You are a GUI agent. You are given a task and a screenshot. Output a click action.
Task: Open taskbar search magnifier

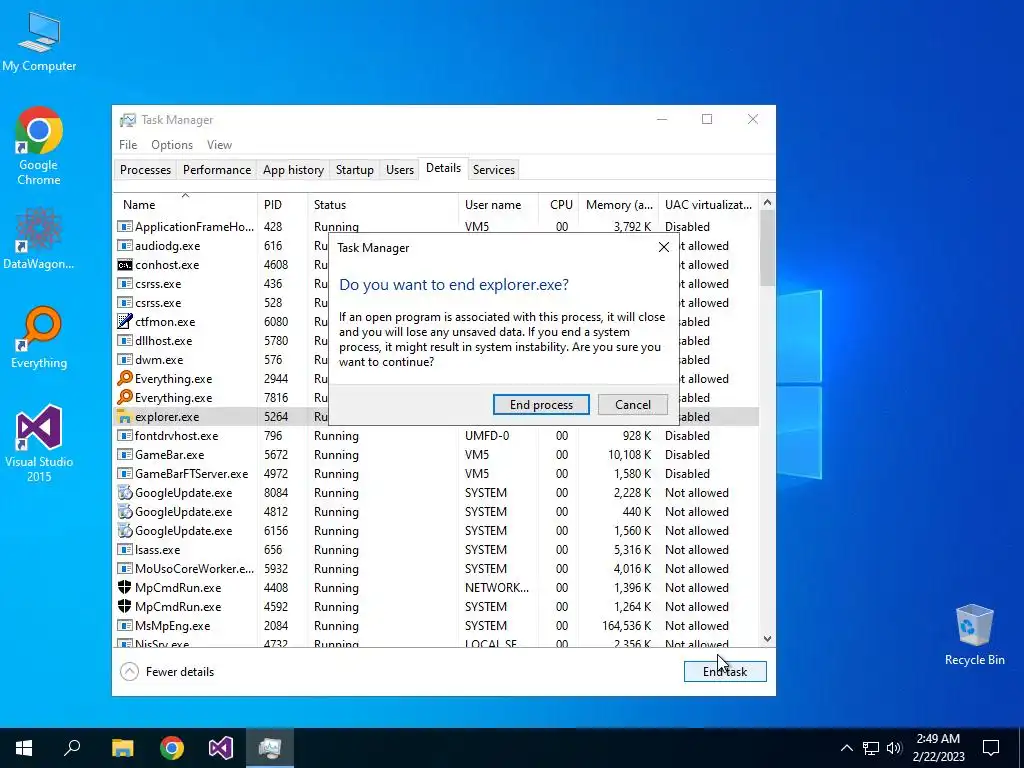pyautogui.click(x=72, y=748)
